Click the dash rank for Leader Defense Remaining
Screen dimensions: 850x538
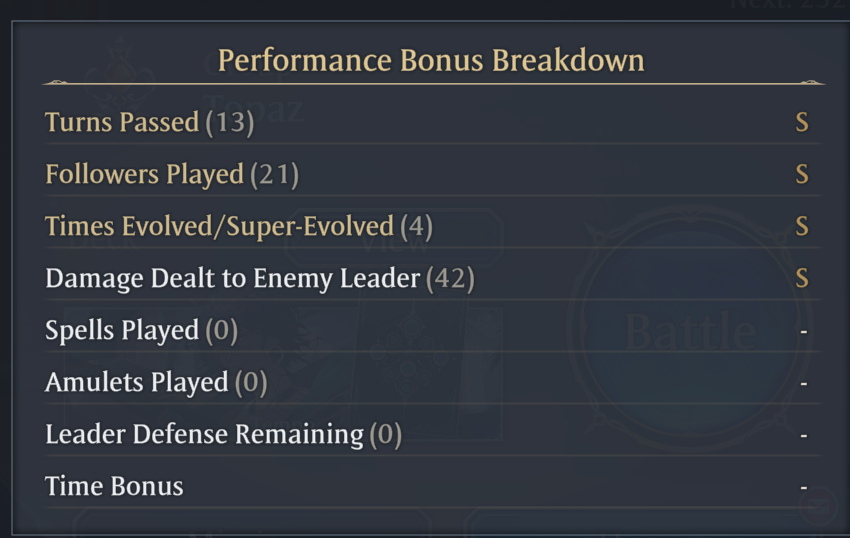tap(803, 435)
